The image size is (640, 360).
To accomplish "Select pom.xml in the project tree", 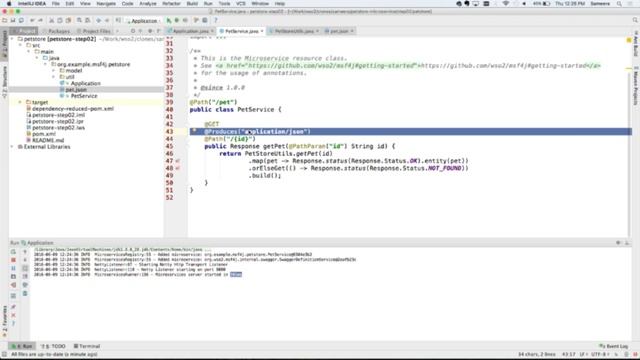I will [x=44, y=134].
